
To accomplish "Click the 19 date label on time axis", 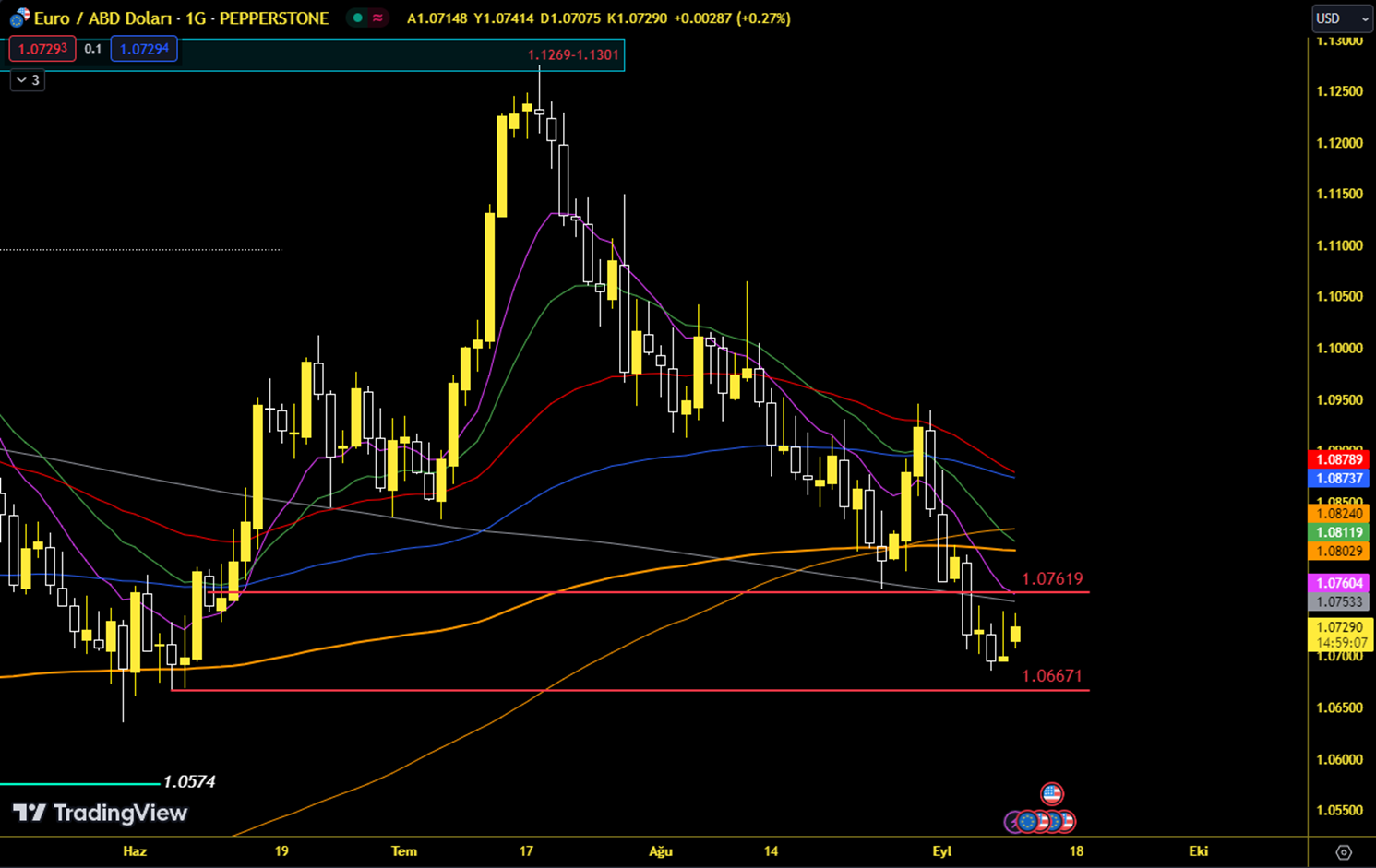I will (x=281, y=851).
